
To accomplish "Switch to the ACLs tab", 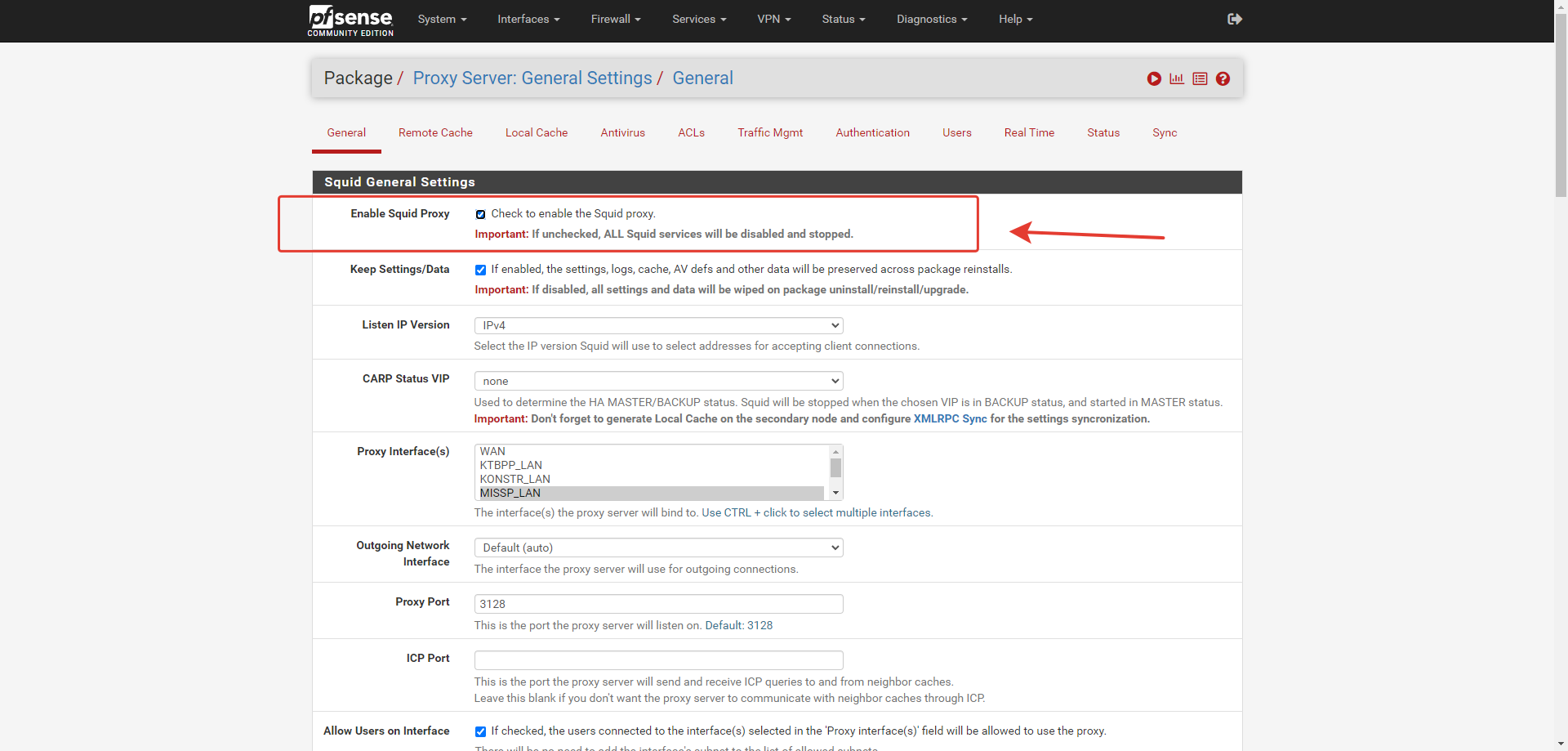I will tap(691, 133).
